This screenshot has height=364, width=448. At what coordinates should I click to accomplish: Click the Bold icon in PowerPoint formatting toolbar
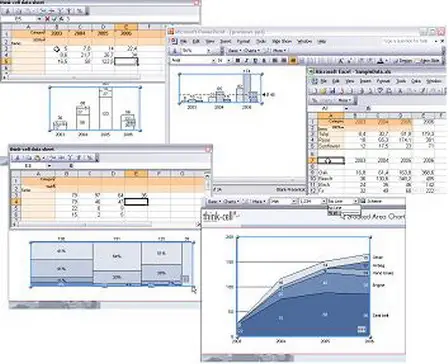(237, 61)
